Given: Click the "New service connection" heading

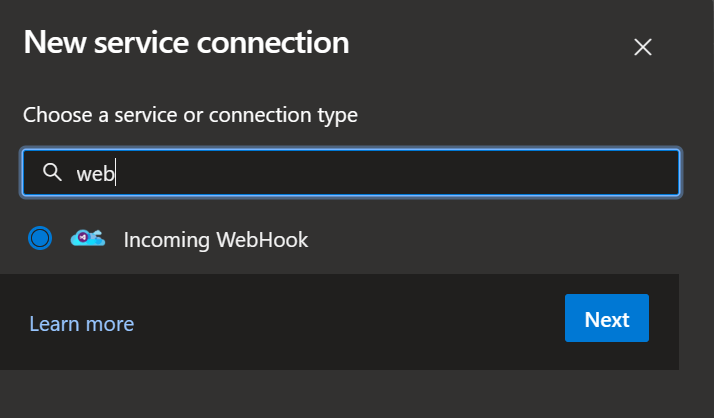Looking at the screenshot, I should tap(186, 43).
